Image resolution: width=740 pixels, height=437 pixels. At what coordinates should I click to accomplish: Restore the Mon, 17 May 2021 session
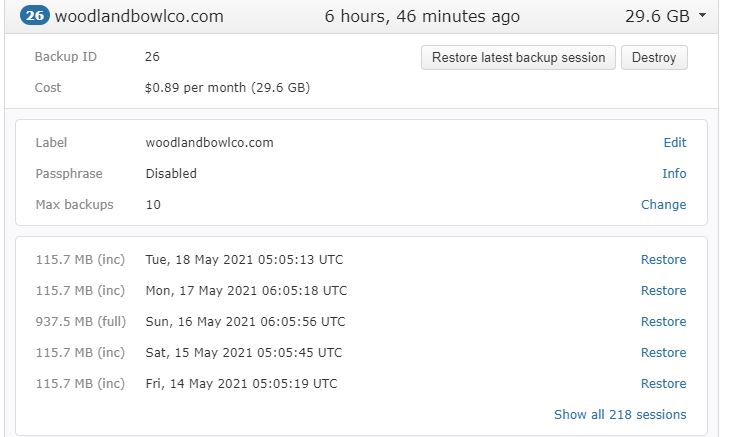tap(663, 291)
